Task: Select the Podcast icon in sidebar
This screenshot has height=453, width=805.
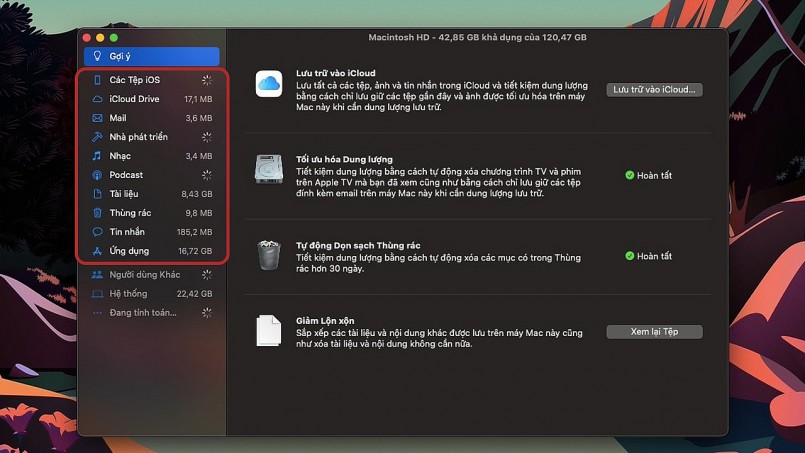Action: [x=97, y=175]
